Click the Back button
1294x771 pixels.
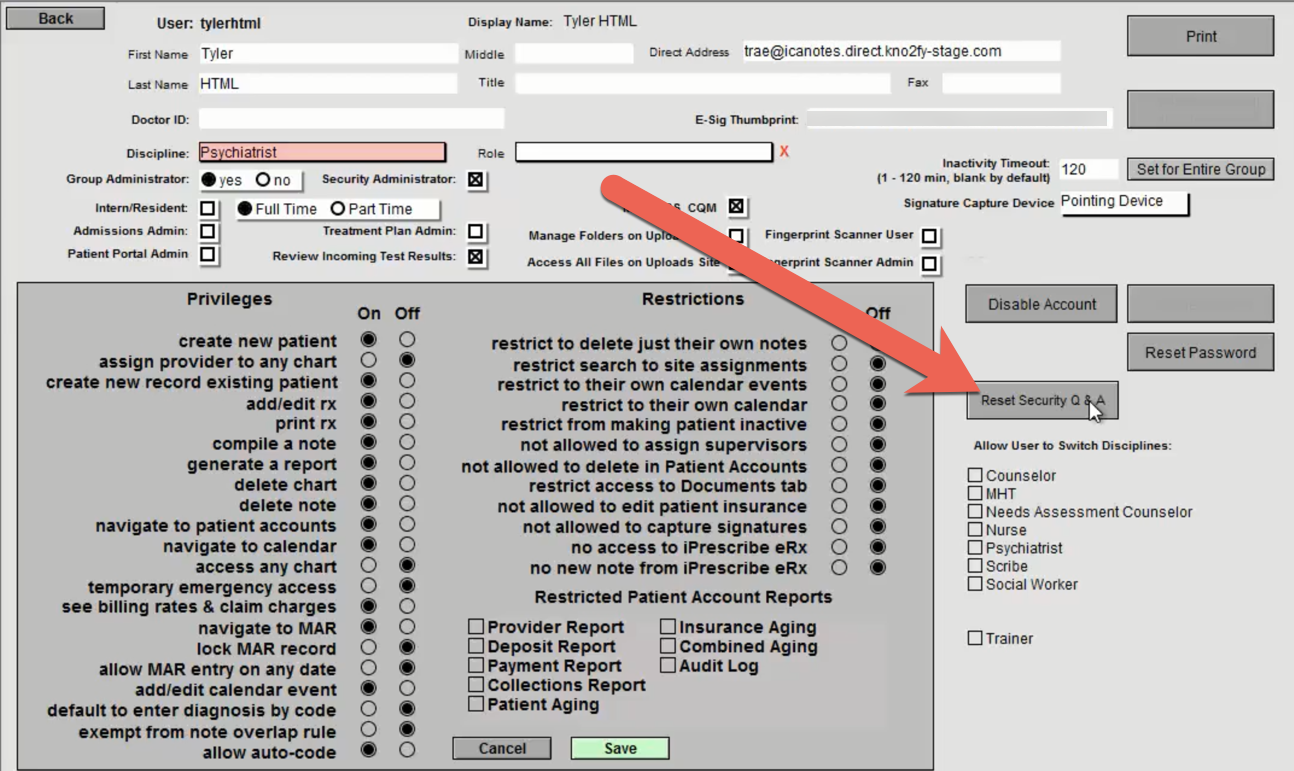55,18
